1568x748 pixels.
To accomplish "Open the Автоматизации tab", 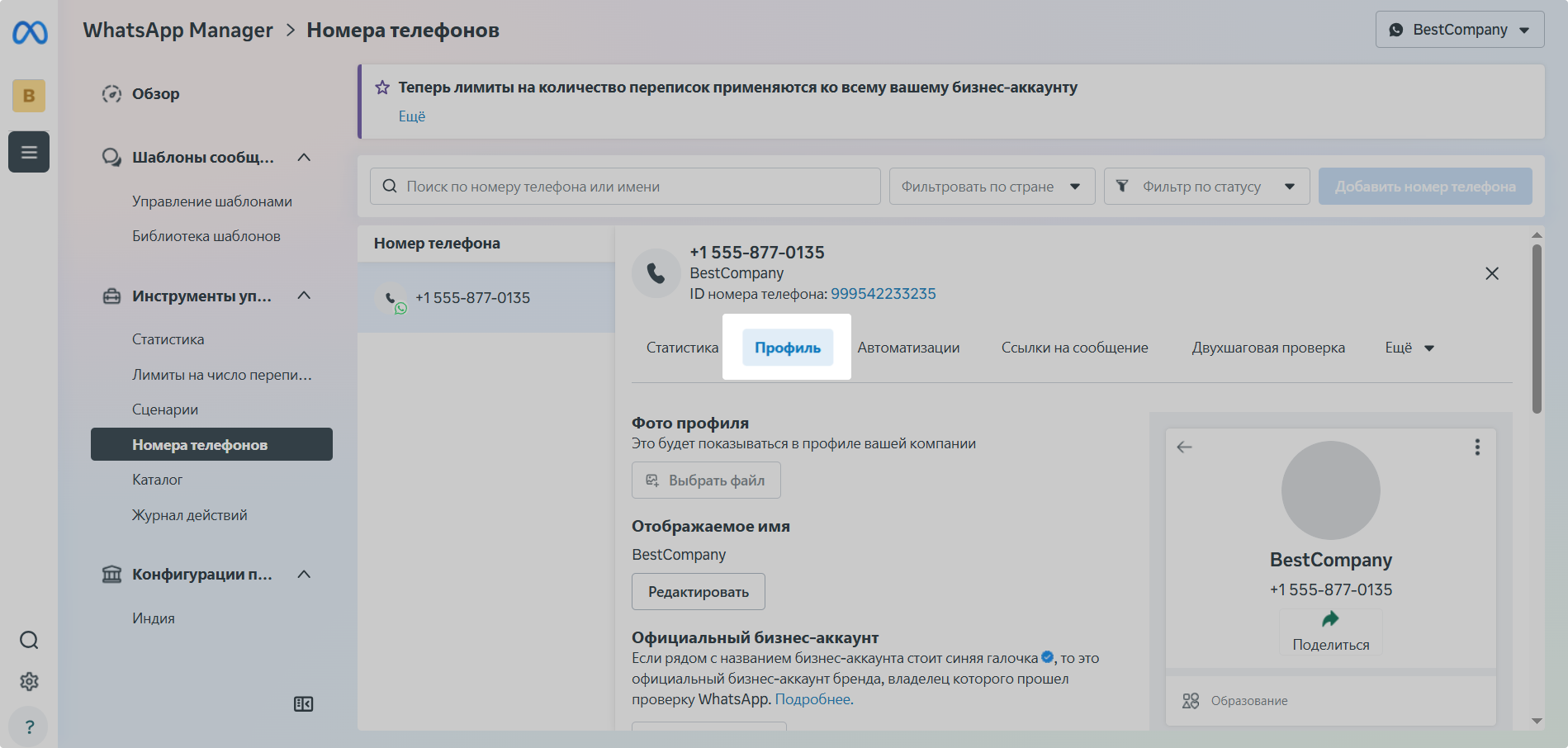I will point(908,348).
